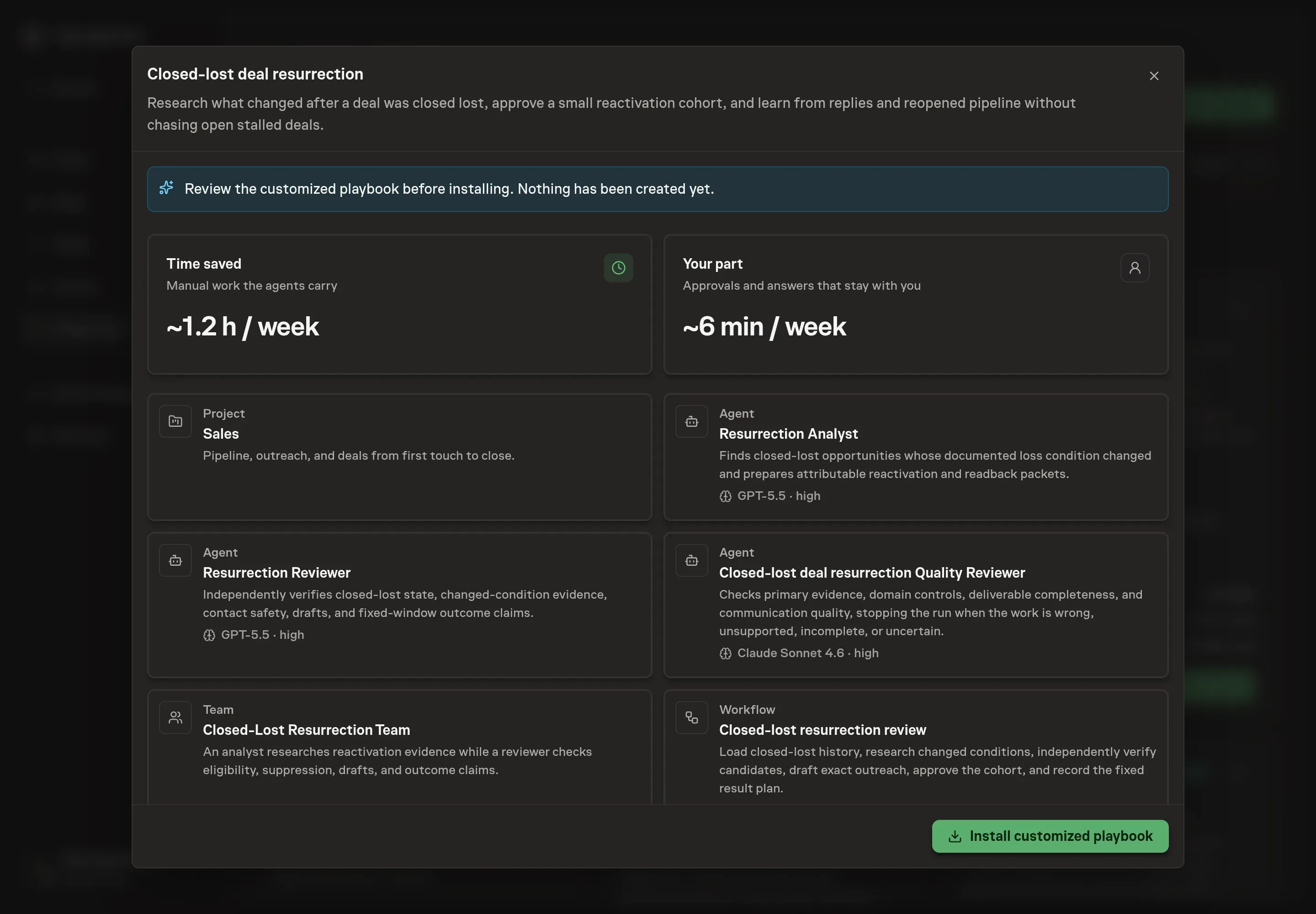1316x914 pixels.
Task: Click 'Approvals and answers that stay with you'
Action: point(801,285)
